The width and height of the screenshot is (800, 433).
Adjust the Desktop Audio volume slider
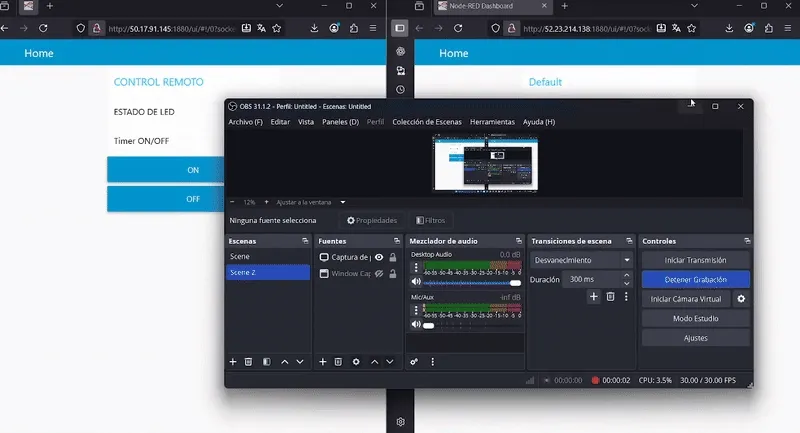pos(472,283)
